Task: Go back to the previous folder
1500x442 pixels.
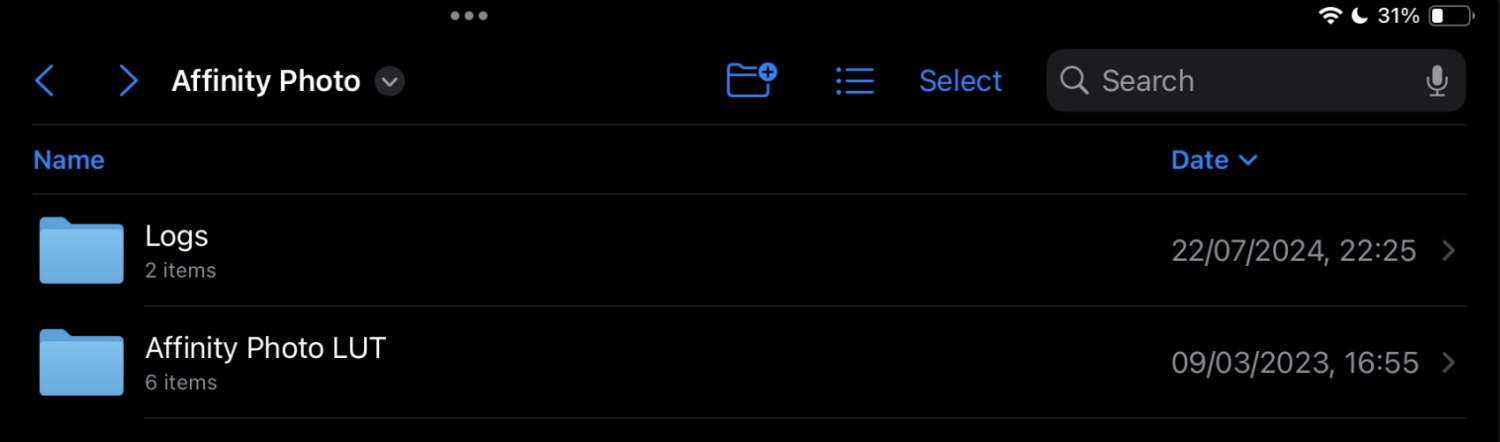Action: tap(44, 81)
